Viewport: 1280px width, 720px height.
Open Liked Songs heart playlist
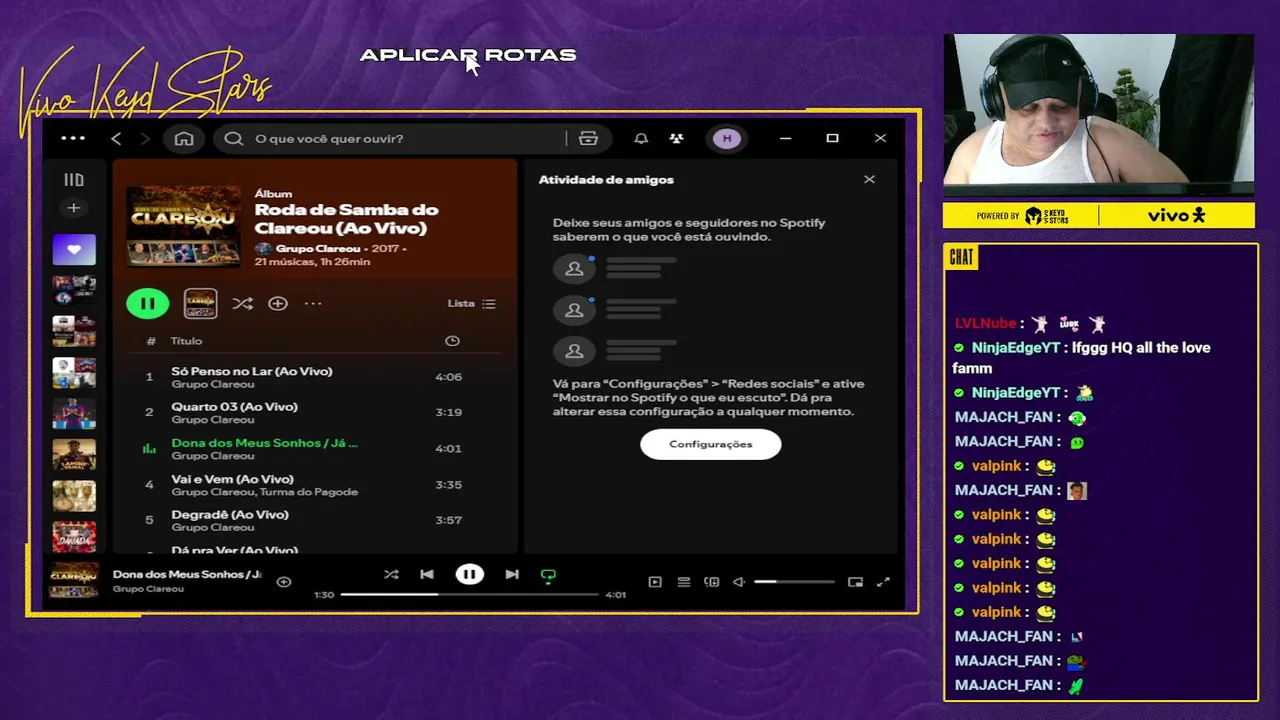74,250
